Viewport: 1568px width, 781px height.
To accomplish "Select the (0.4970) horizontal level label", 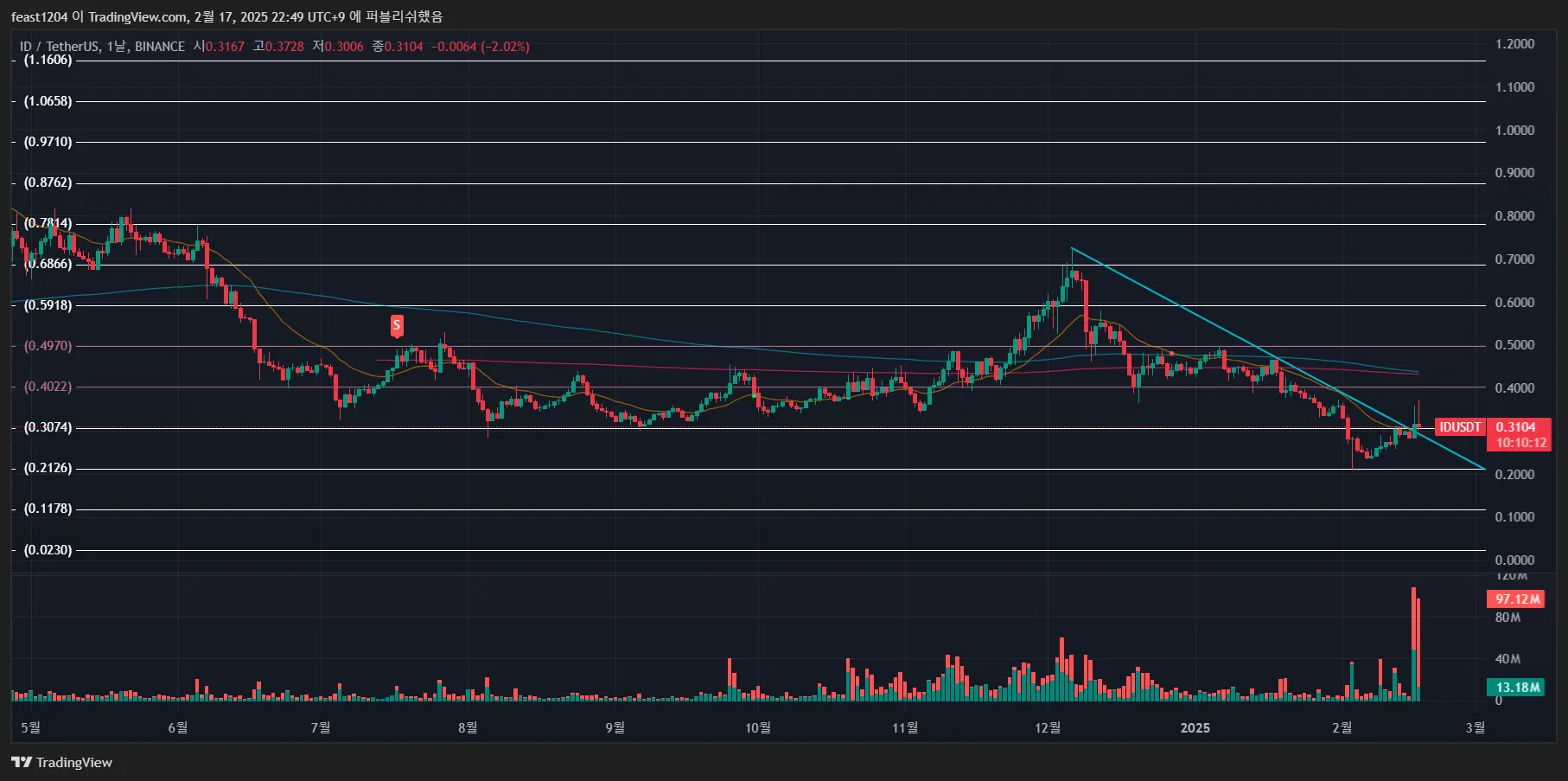I will 48,346.
